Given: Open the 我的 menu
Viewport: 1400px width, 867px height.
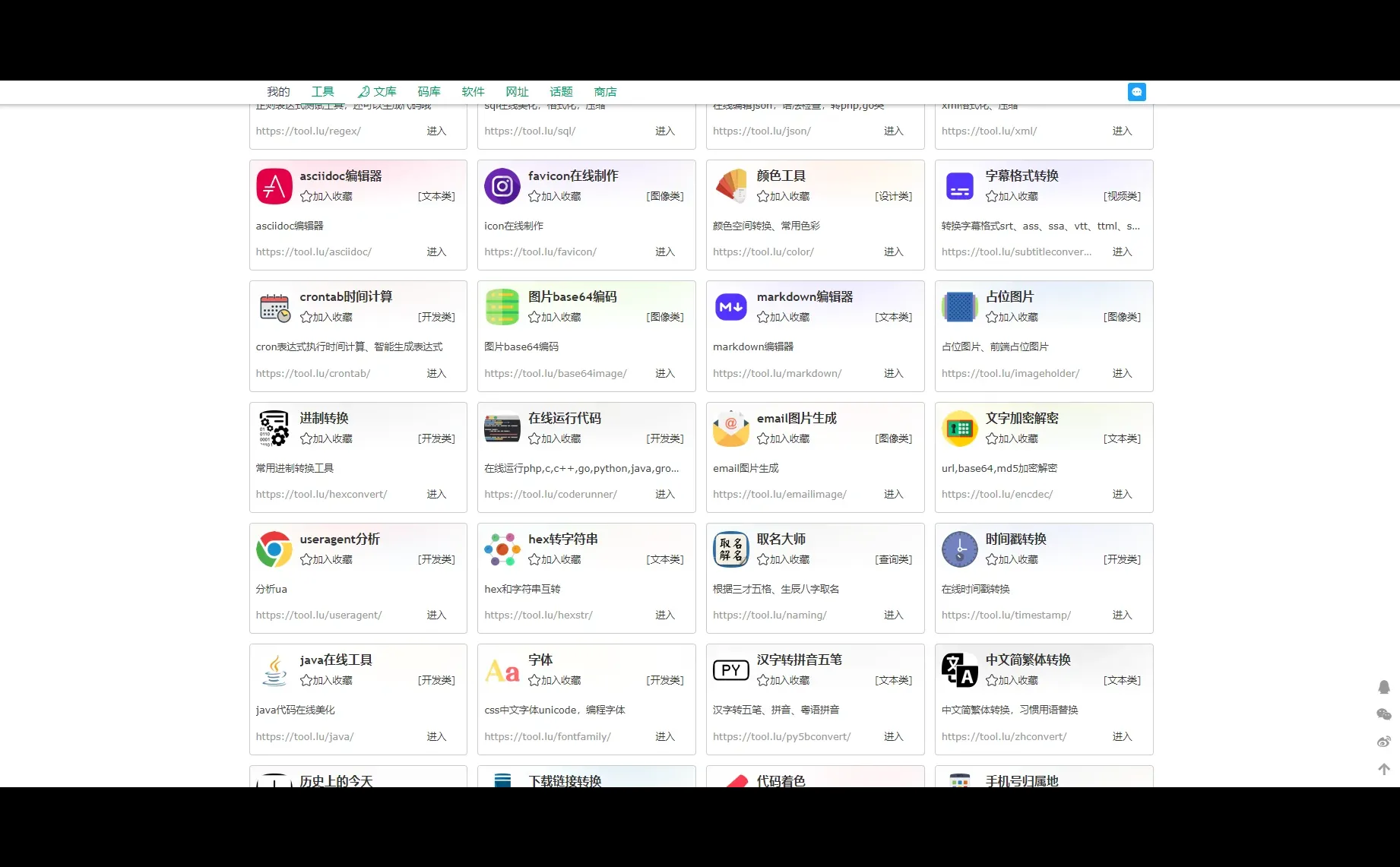Looking at the screenshot, I should (278, 92).
